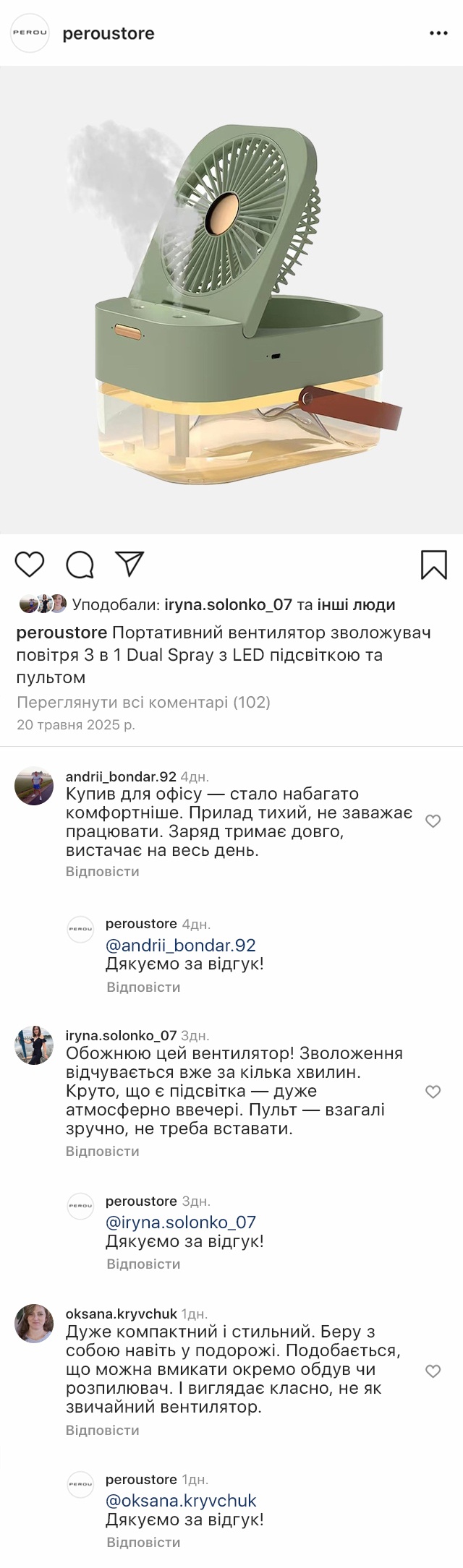
Task: Expand all 102 comments
Action: [x=143, y=702]
